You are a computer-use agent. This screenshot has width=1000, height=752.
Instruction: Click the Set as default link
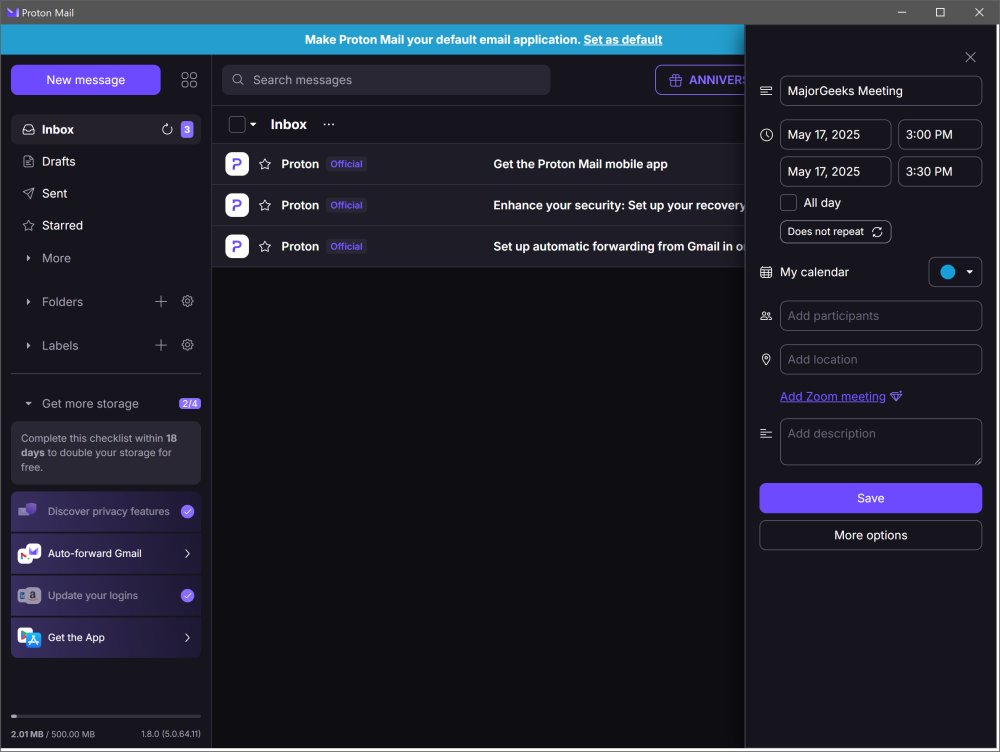point(622,40)
